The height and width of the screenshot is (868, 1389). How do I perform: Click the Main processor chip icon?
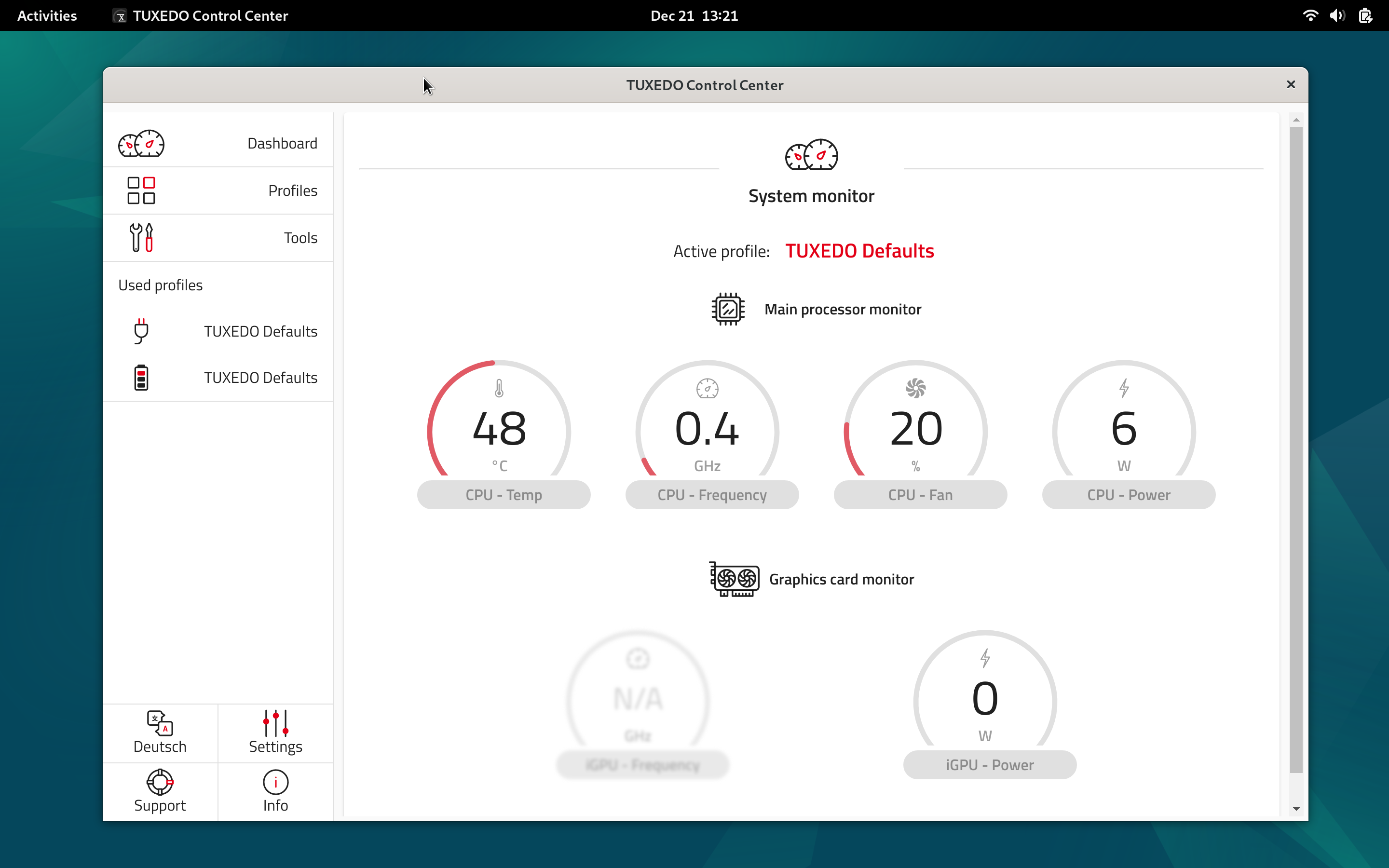point(728,310)
